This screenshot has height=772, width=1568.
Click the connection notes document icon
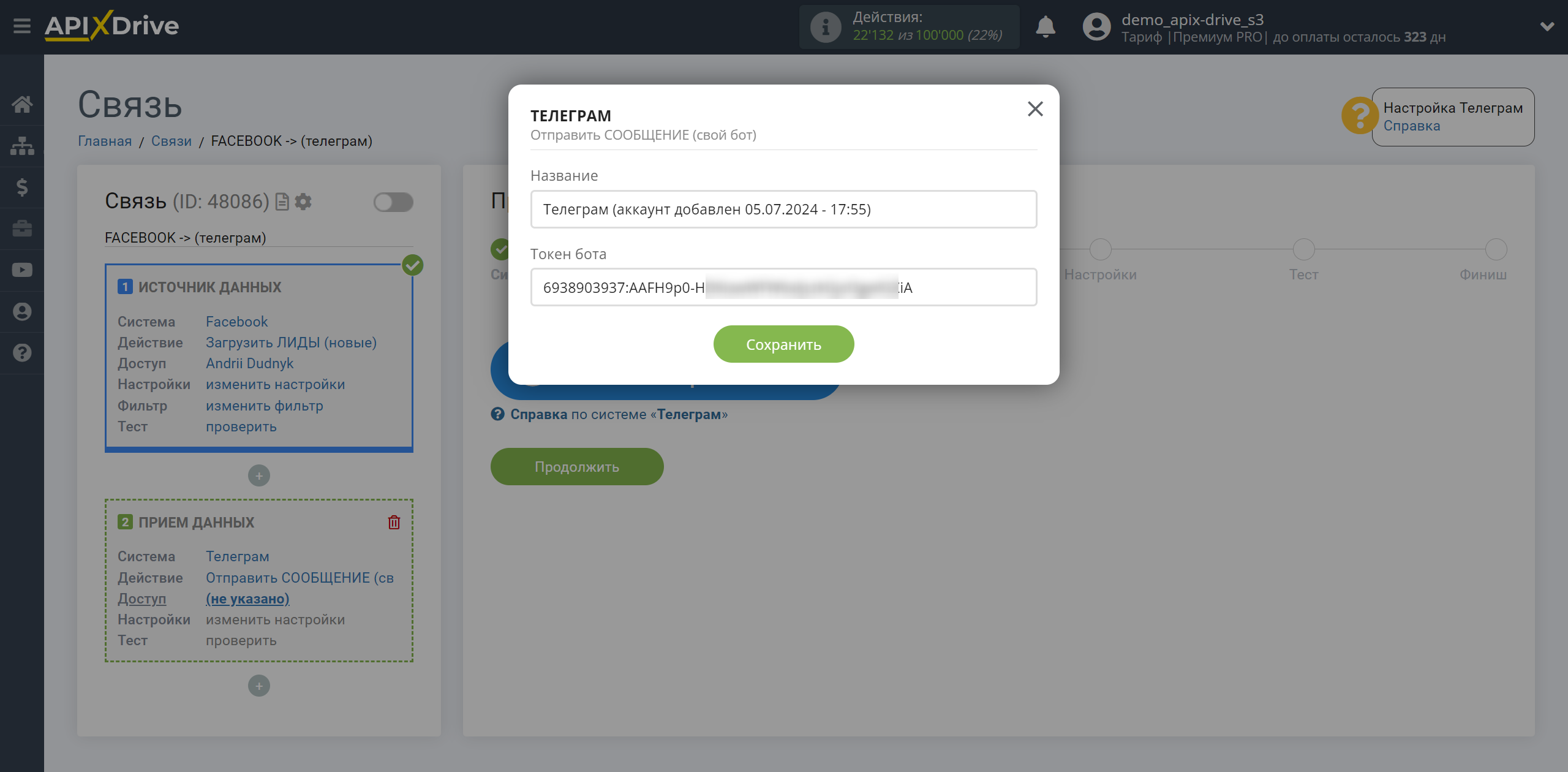point(282,202)
